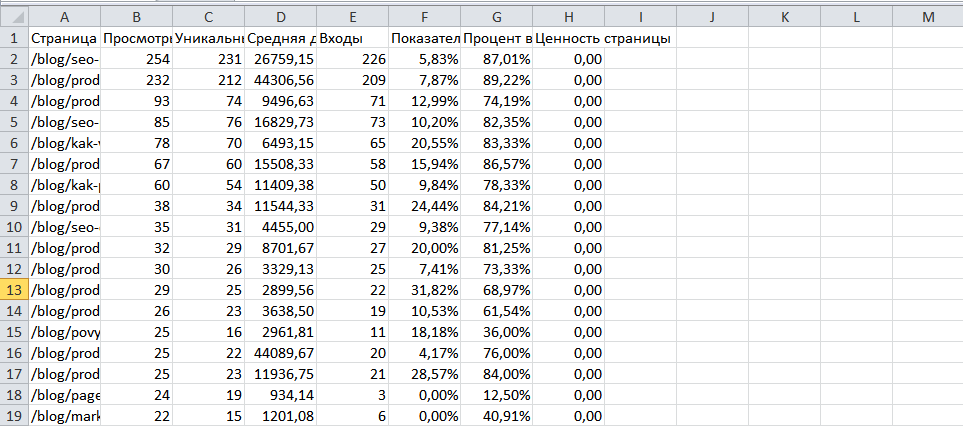Click cell with value 231
963x426 pixels.
[209, 59]
